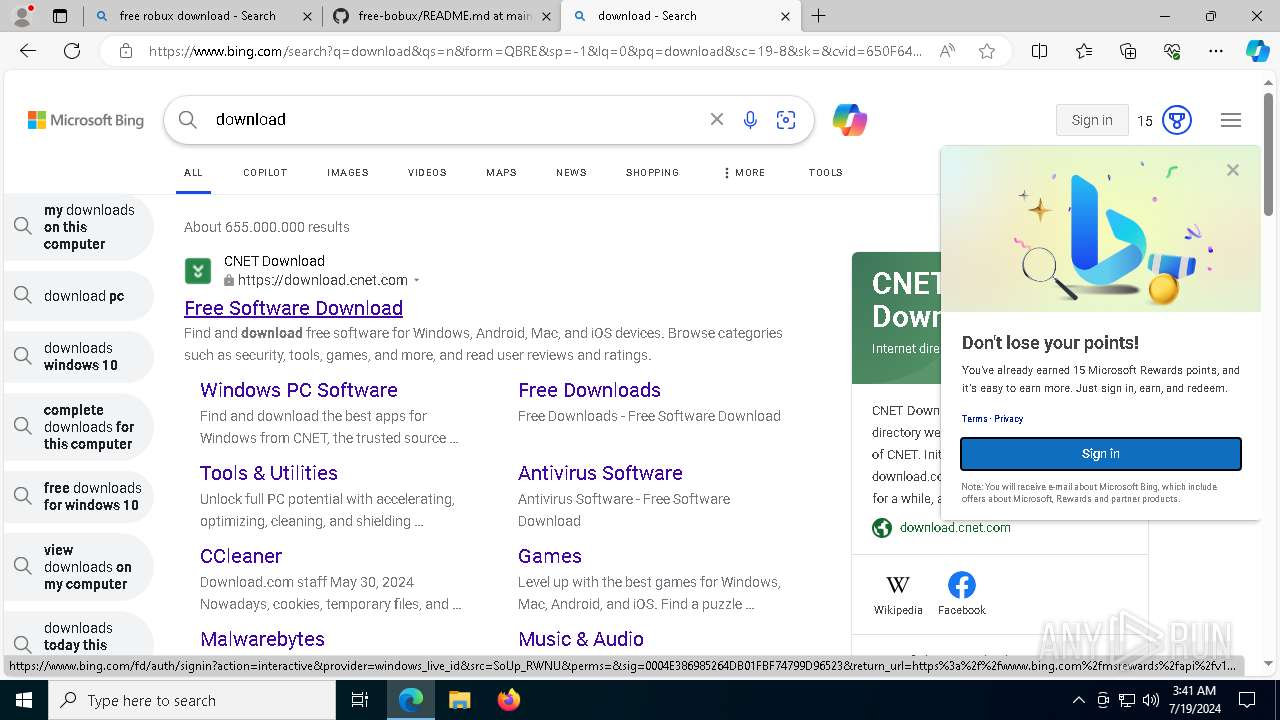The image size is (1280, 720).
Task: Open a new browser tab
Action: click(819, 16)
